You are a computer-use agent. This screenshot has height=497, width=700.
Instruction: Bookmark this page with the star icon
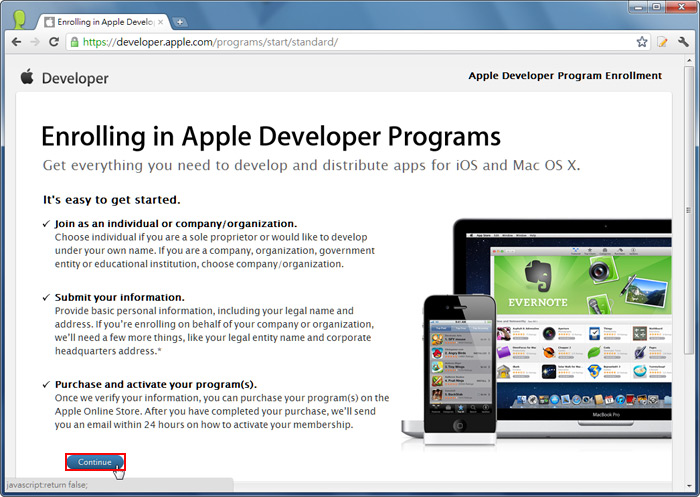tap(642, 42)
